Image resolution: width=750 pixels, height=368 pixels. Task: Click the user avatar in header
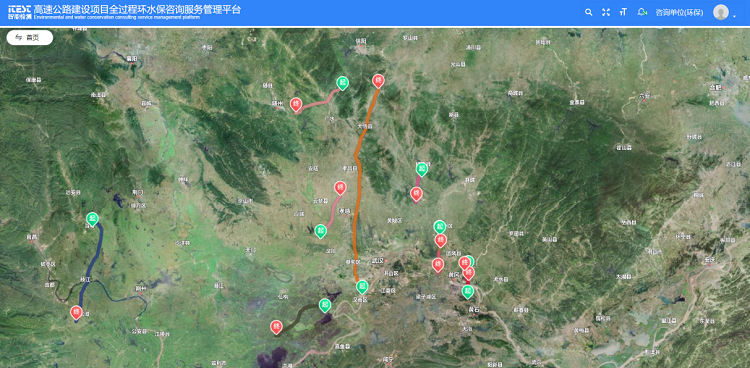pyautogui.click(x=720, y=12)
